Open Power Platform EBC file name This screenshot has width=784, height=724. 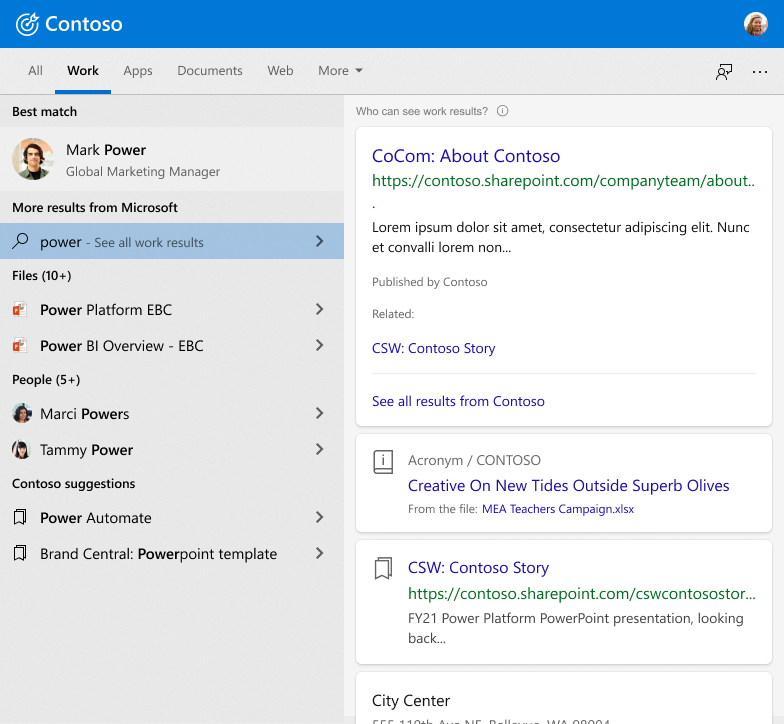click(106, 310)
